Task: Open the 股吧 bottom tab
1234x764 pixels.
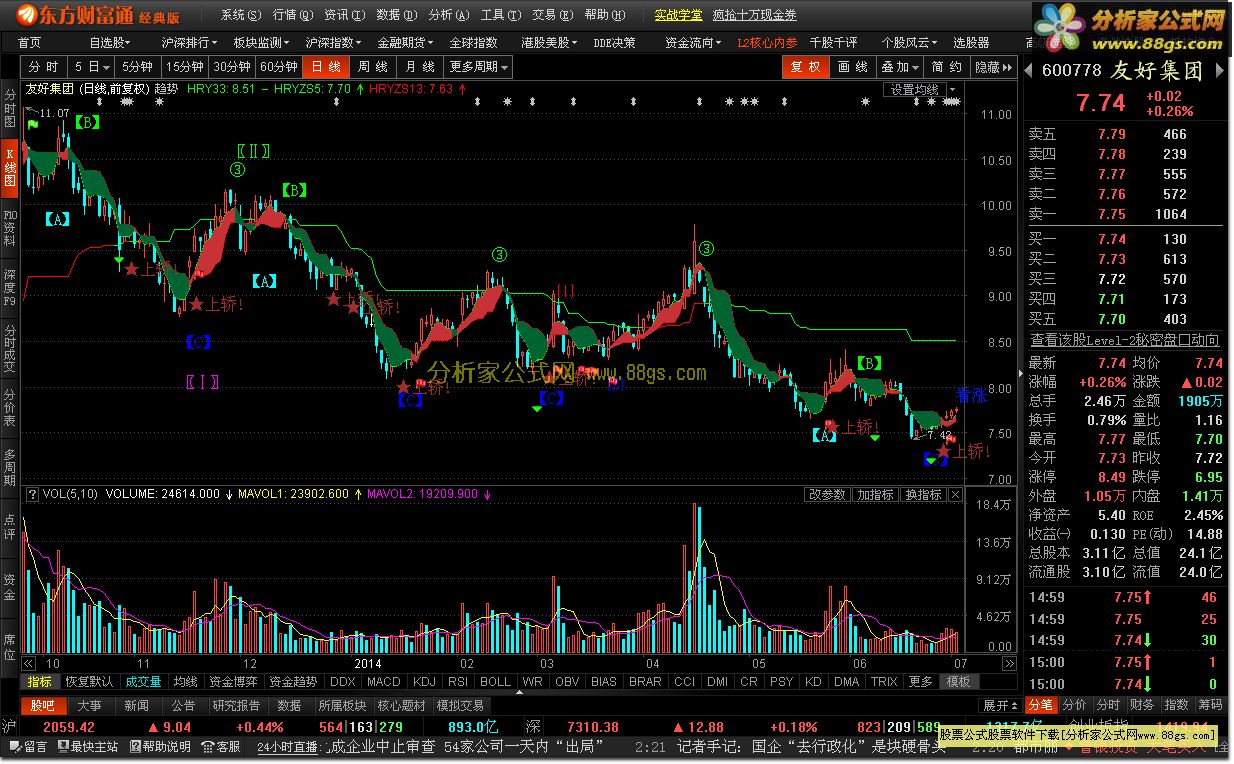Action: [43, 705]
